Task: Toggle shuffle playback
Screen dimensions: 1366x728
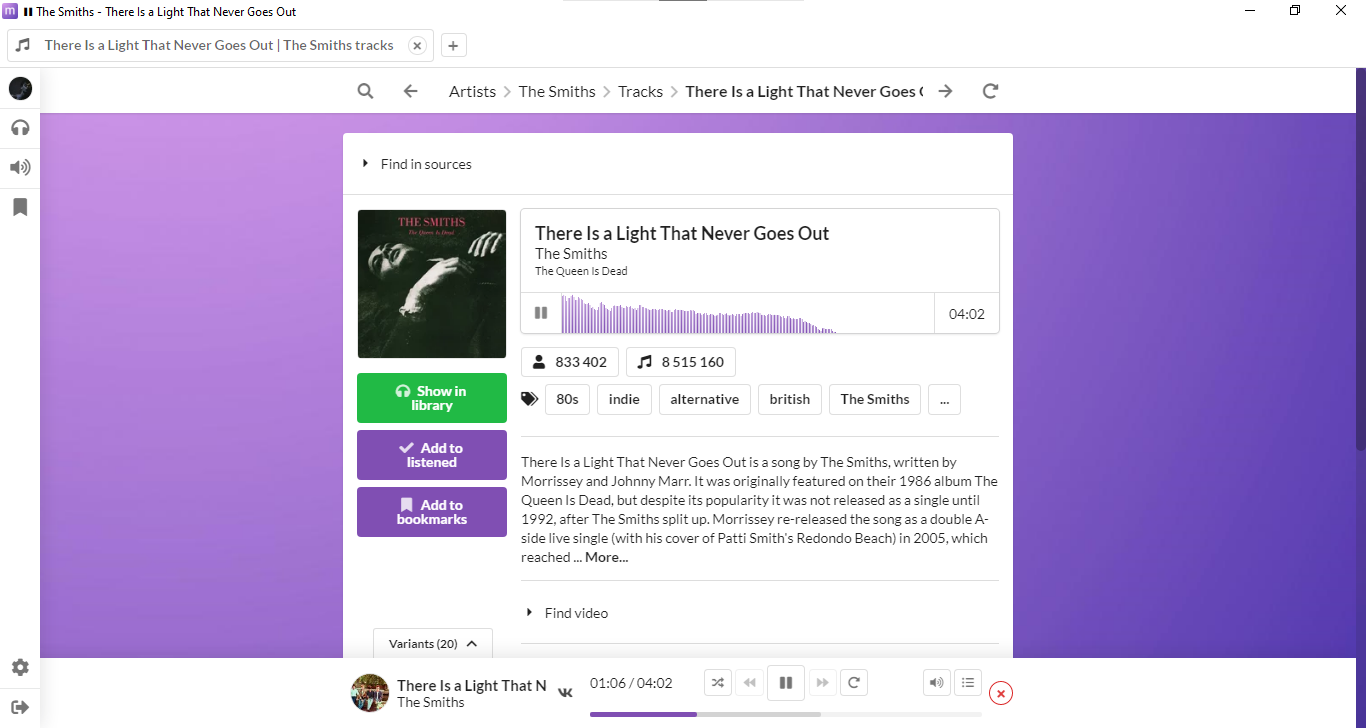Action: coord(718,683)
